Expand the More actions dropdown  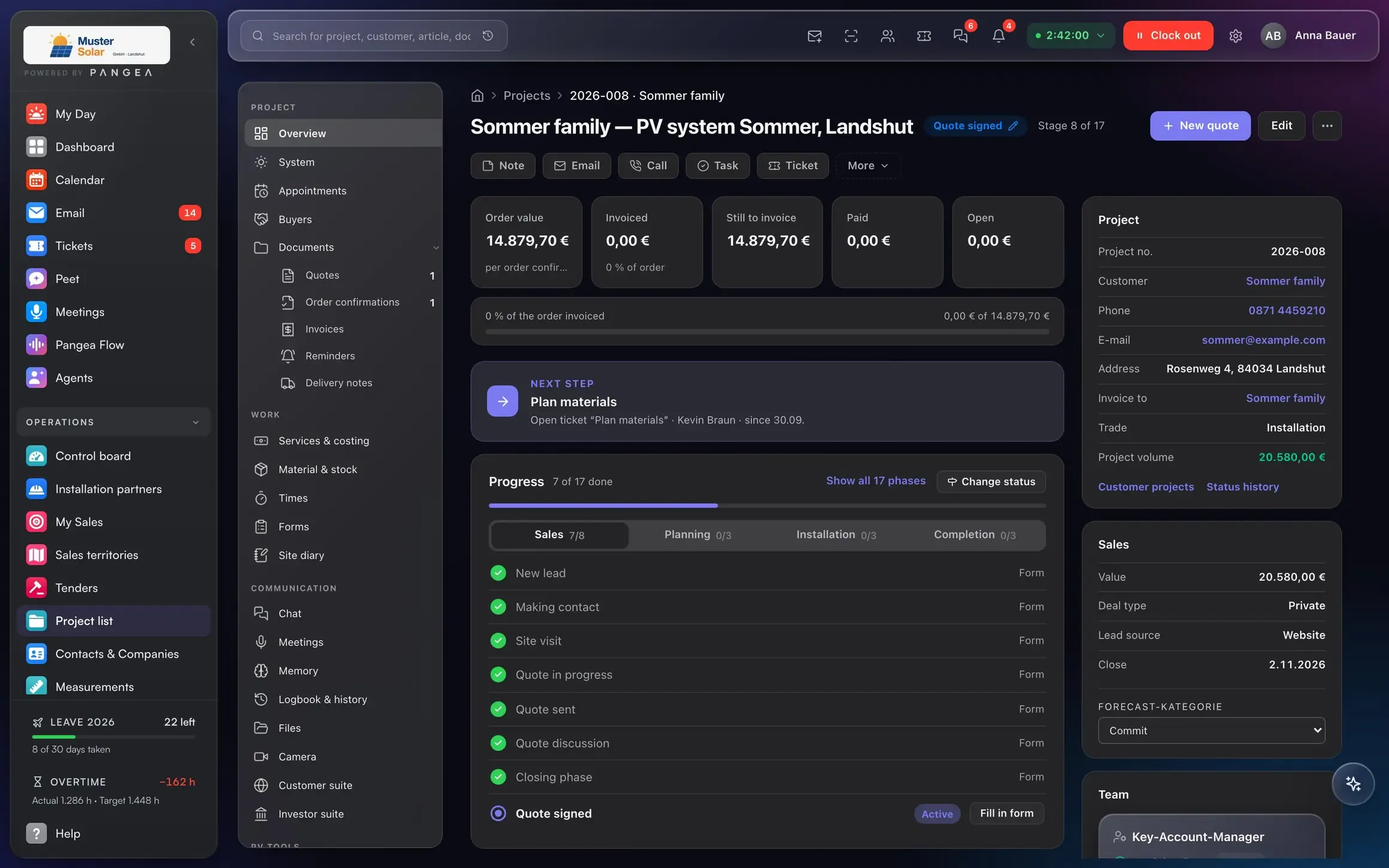click(x=868, y=166)
